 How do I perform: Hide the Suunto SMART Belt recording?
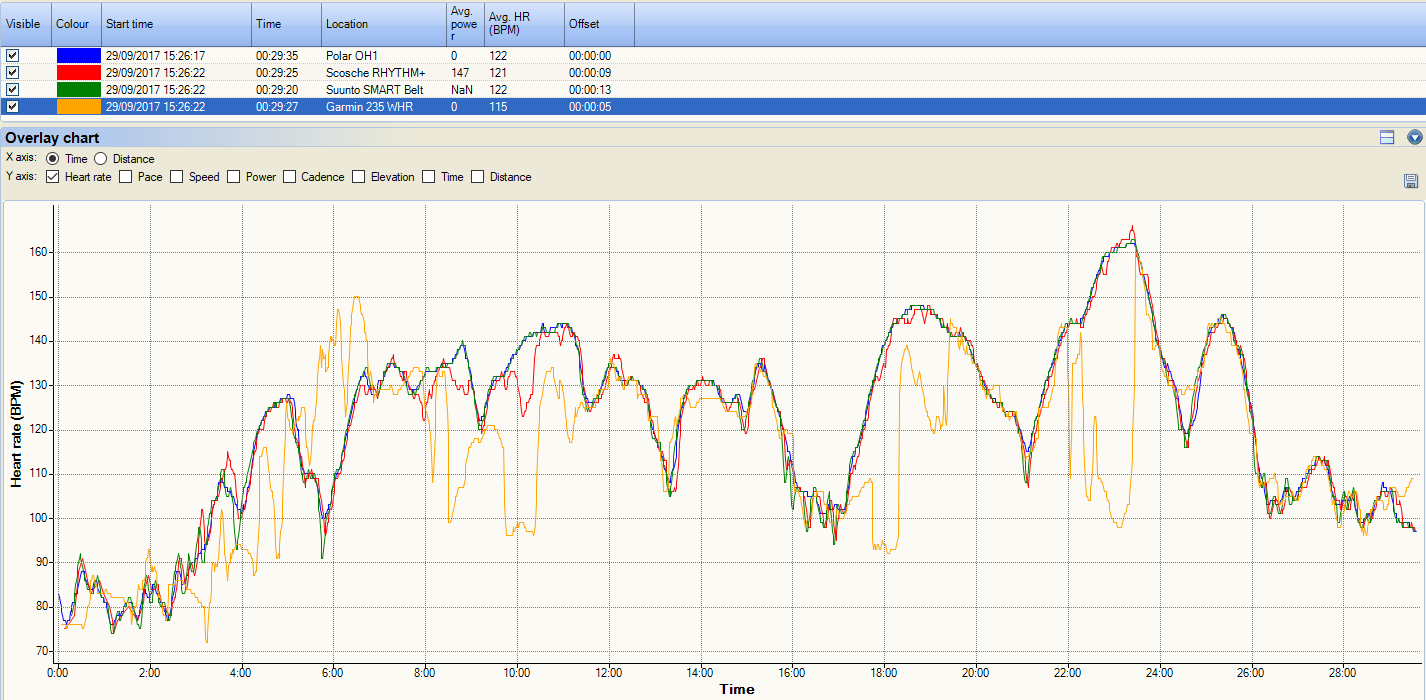(x=12, y=89)
